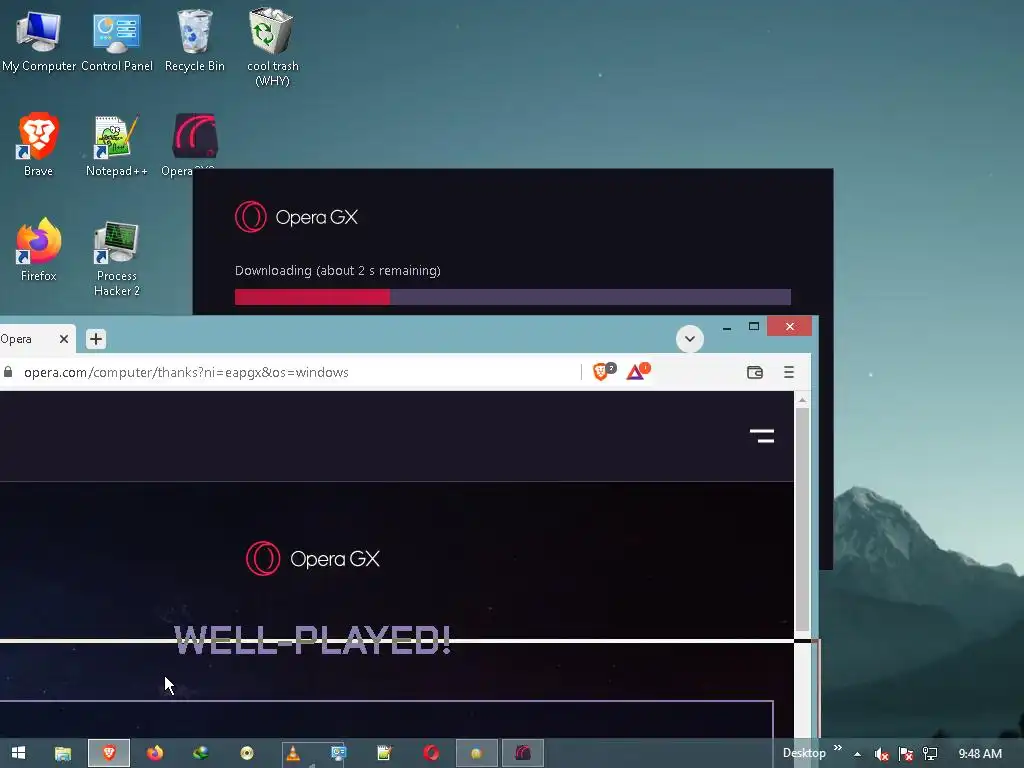Open the Process Hacker 2 shortcut
The image size is (1024, 768).
pos(117,259)
